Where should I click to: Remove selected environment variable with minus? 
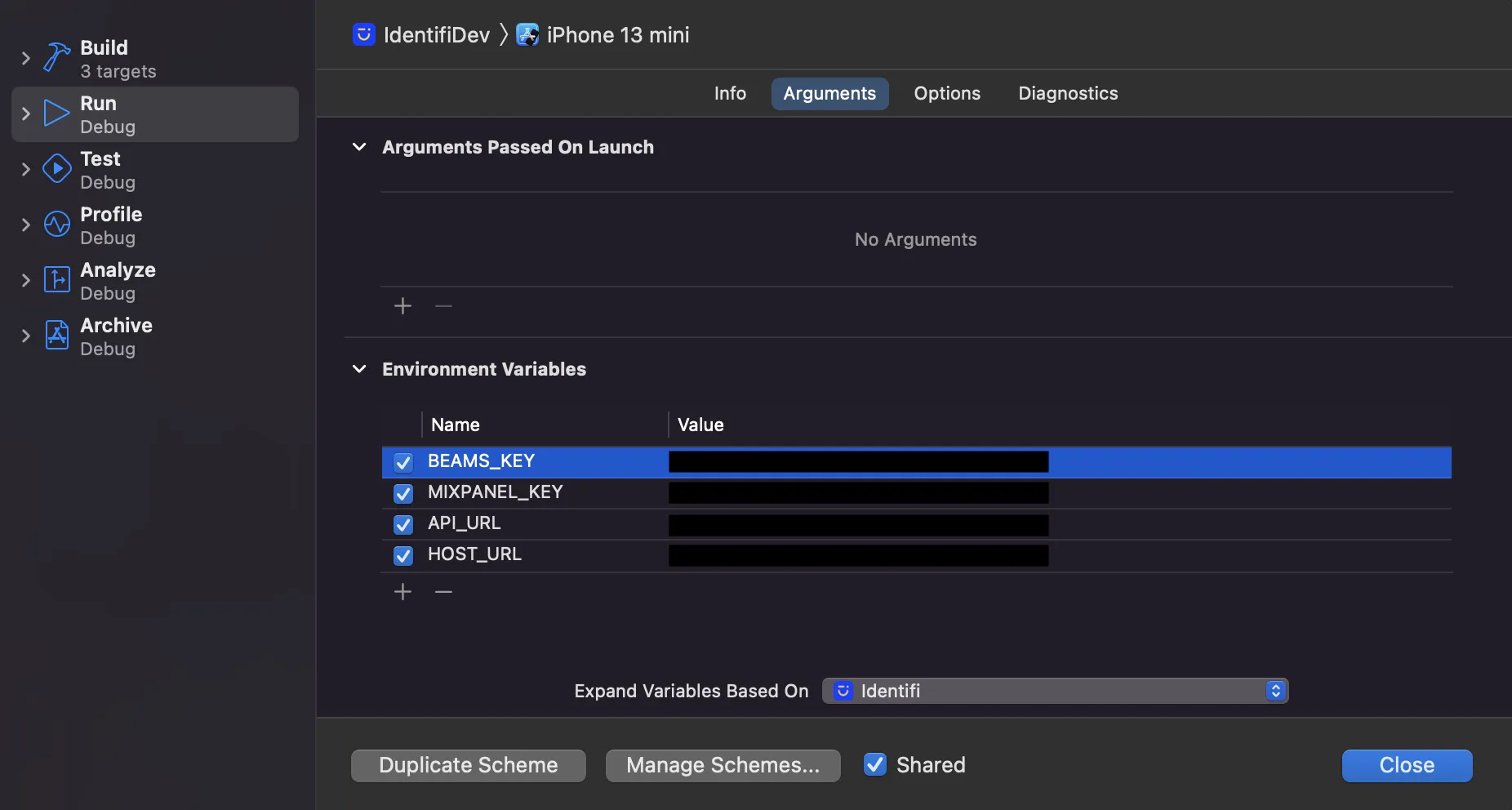pos(443,592)
